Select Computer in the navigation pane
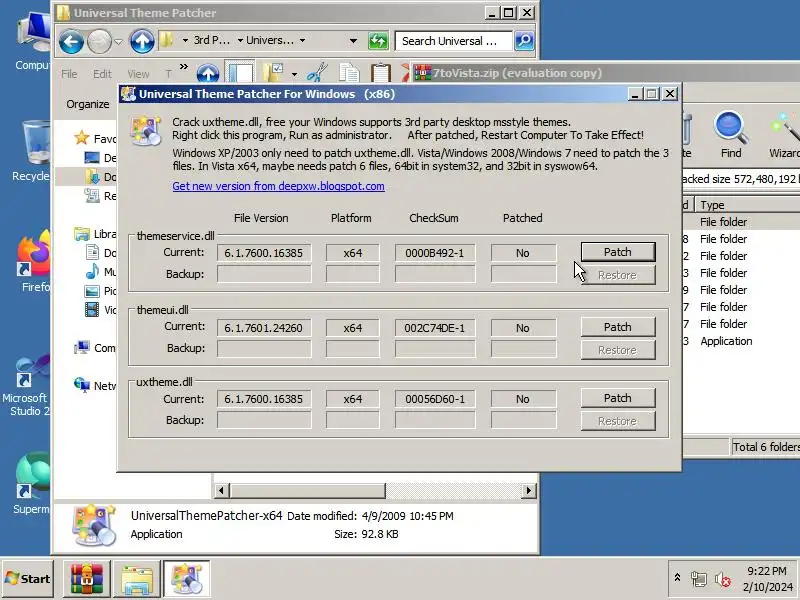 (95, 348)
